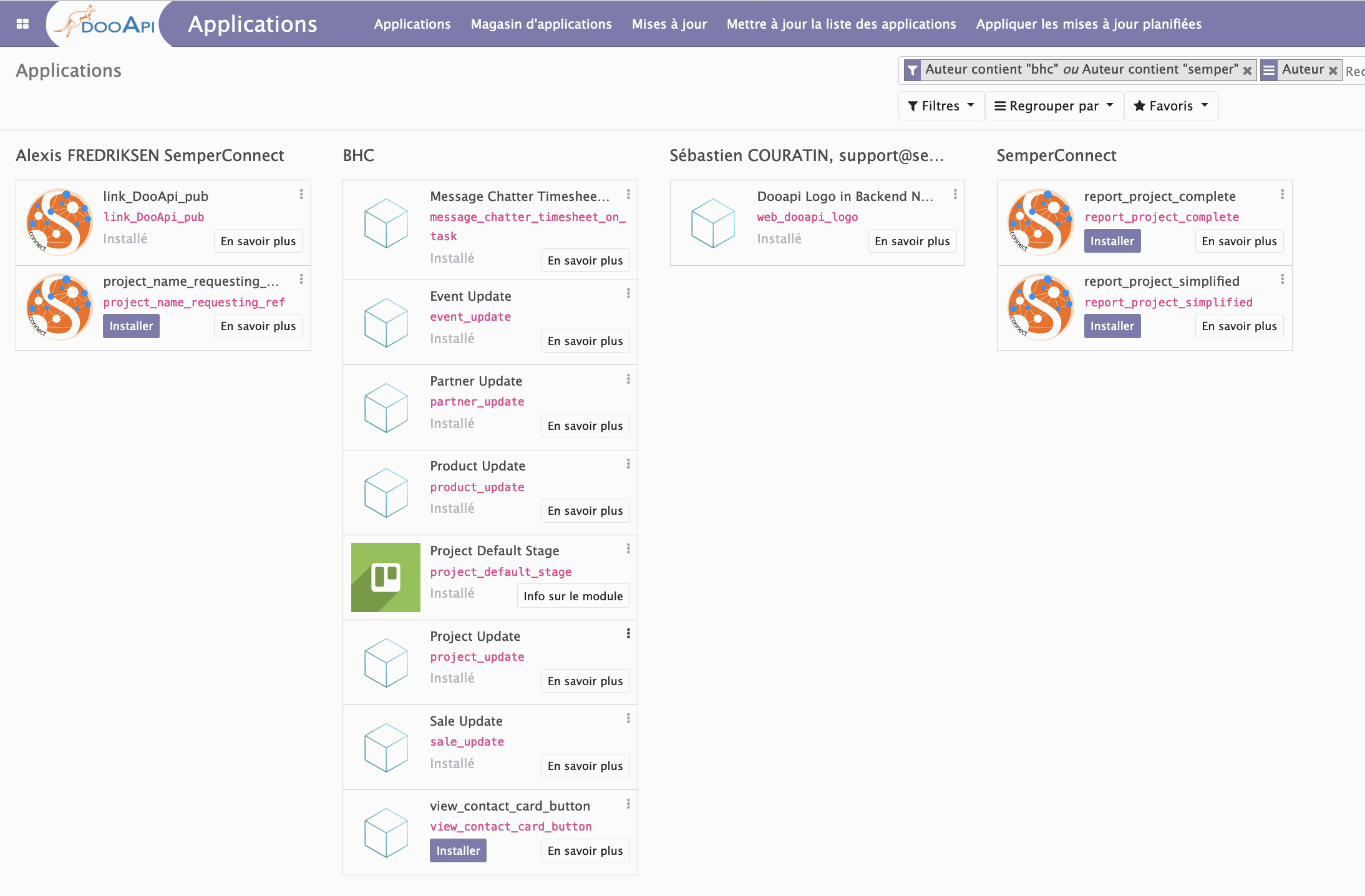1365x896 pixels.
Task: Install the report_project_complete module
Action: 1112,241
